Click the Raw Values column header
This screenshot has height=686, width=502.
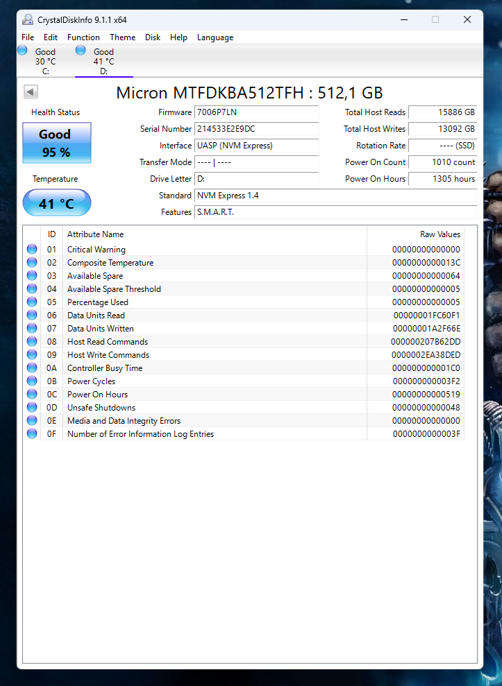click(440, 234)
